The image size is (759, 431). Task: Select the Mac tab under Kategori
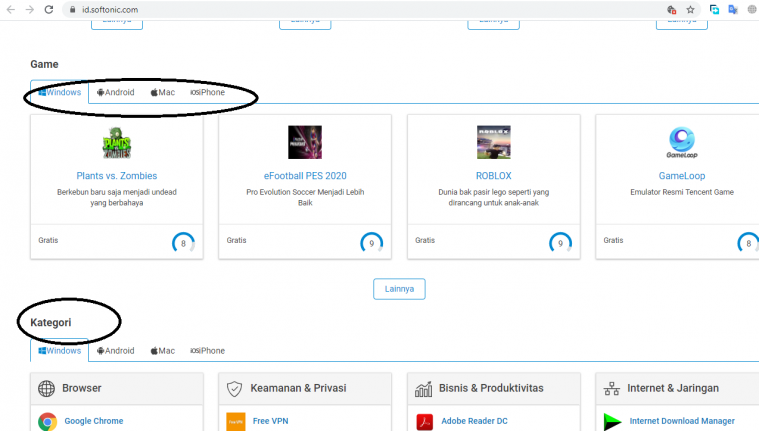(163, 351)
